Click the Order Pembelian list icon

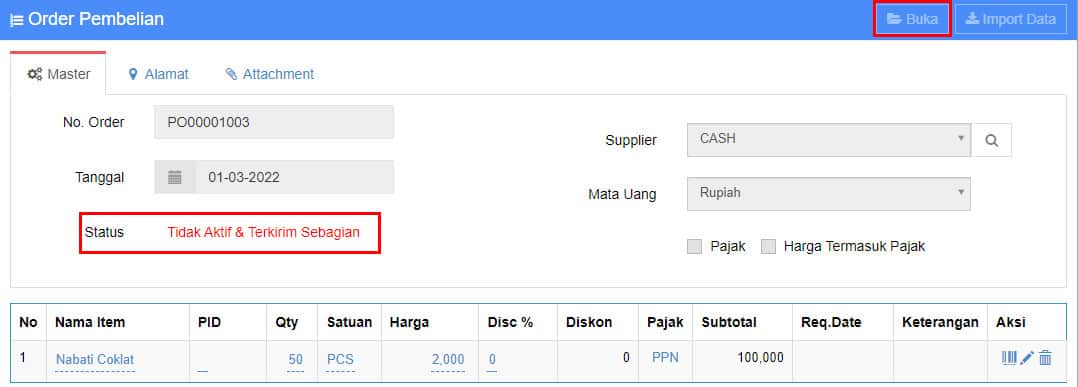(16, 20)
